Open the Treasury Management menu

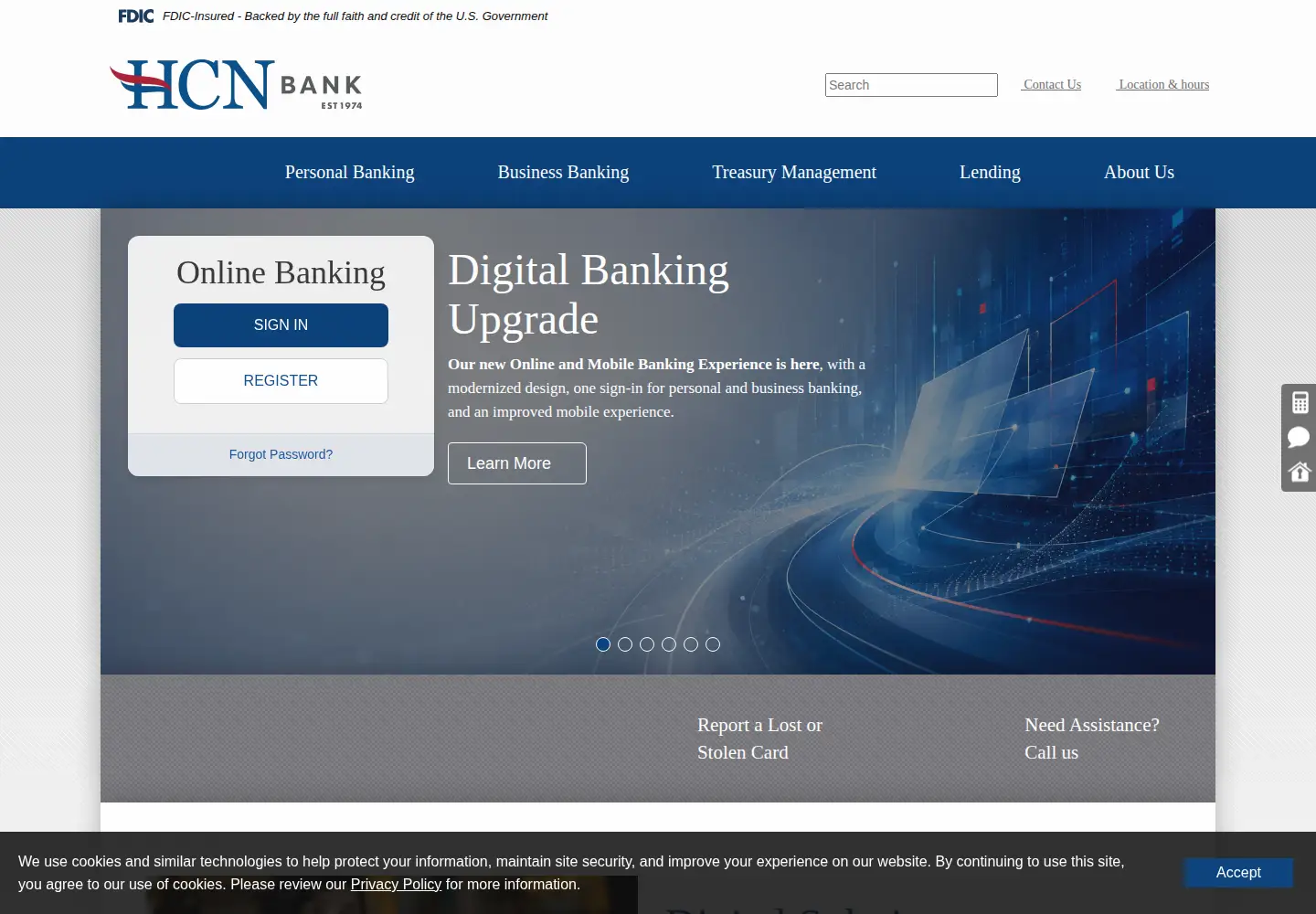pyautogui.click(x=794, y=172)
